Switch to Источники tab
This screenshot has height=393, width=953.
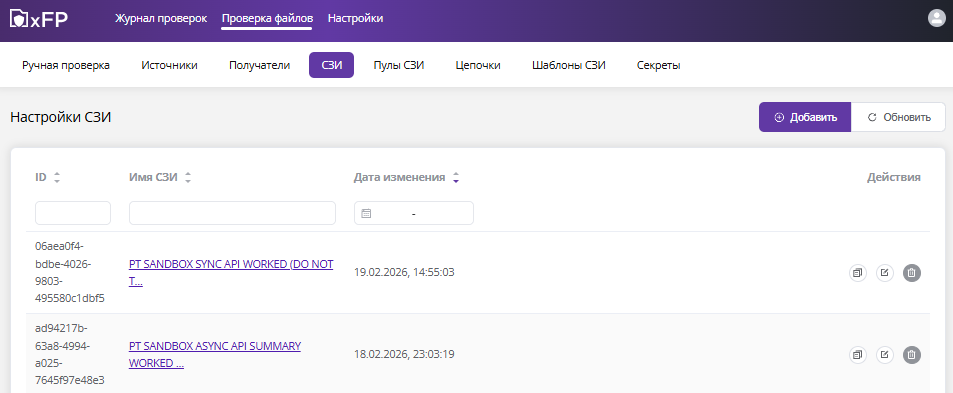click(170, 65)
